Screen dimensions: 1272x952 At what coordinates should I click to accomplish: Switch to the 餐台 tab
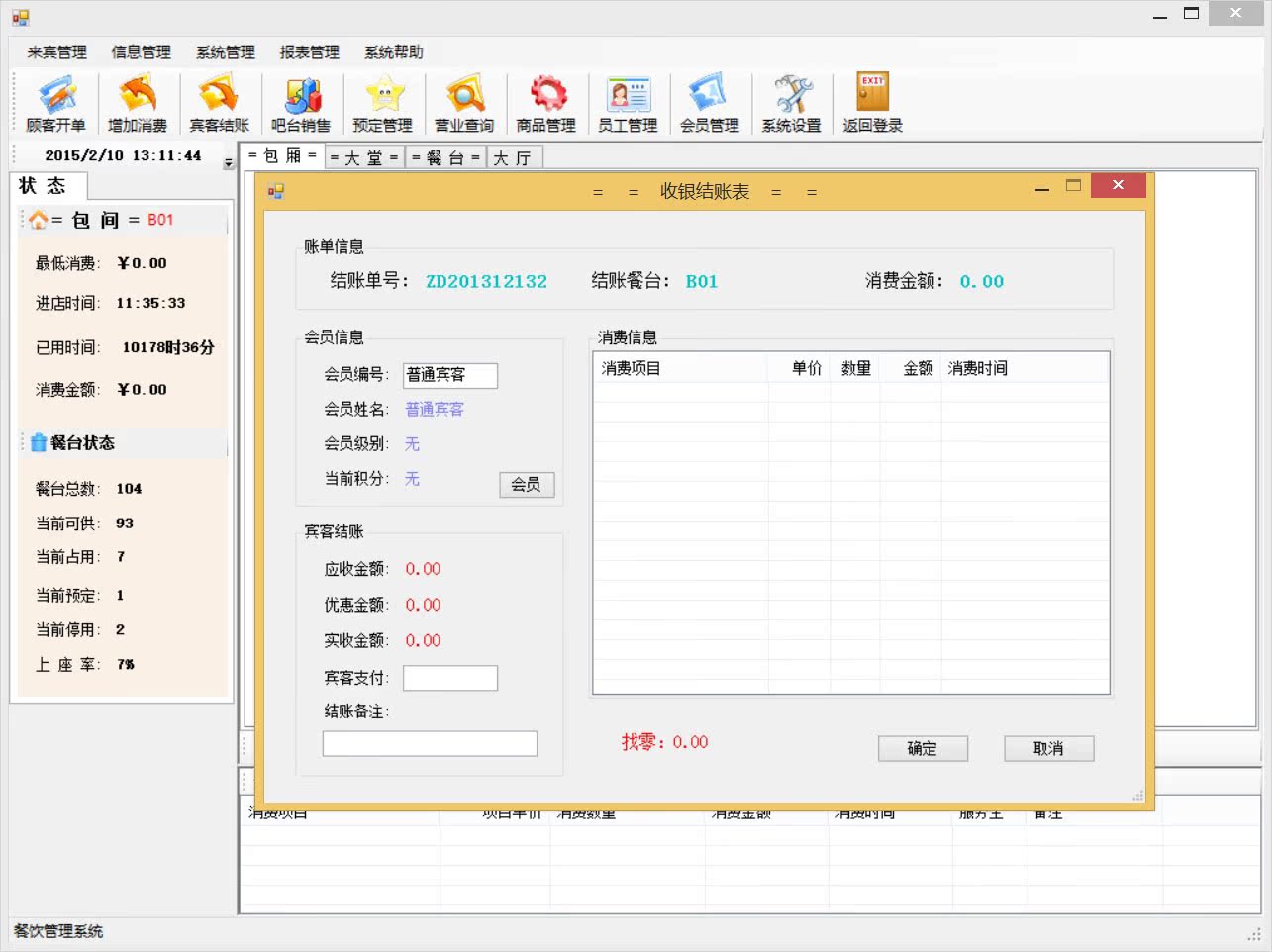[x=445, y=158]
